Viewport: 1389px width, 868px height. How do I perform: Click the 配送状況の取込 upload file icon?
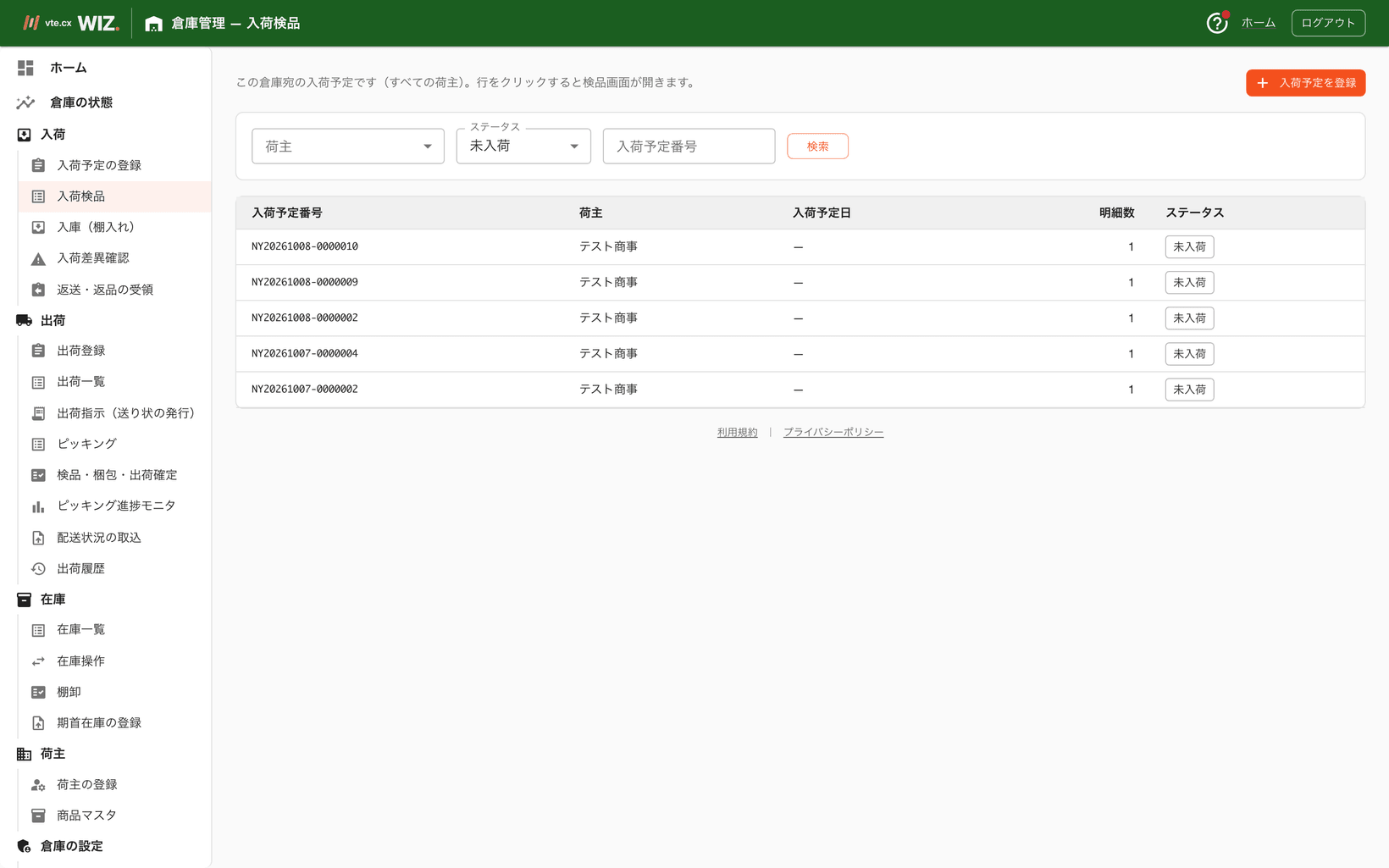click(38, 538)
